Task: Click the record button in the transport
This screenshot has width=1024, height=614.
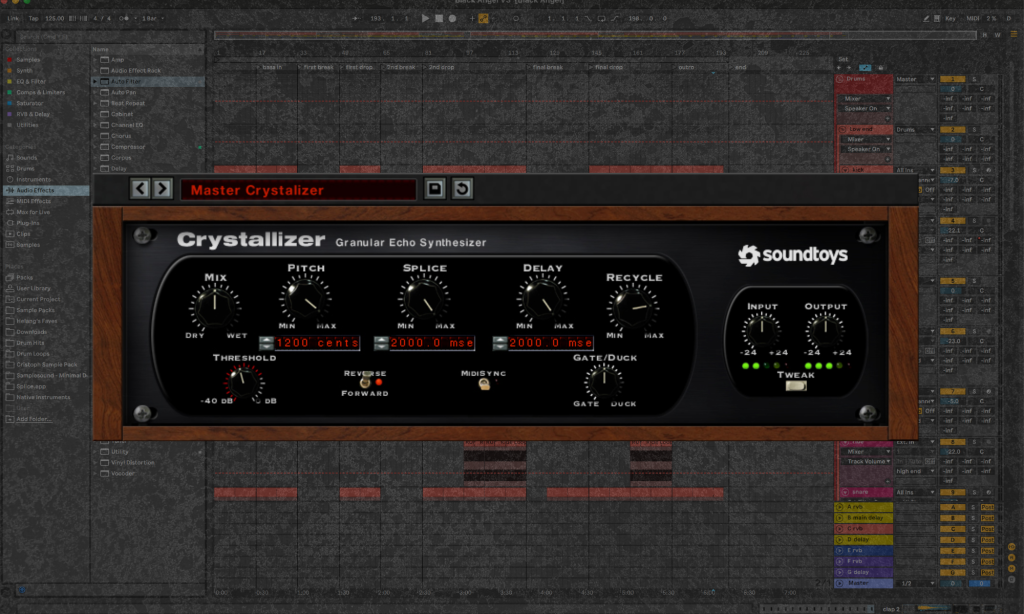Action: (453, 18)
